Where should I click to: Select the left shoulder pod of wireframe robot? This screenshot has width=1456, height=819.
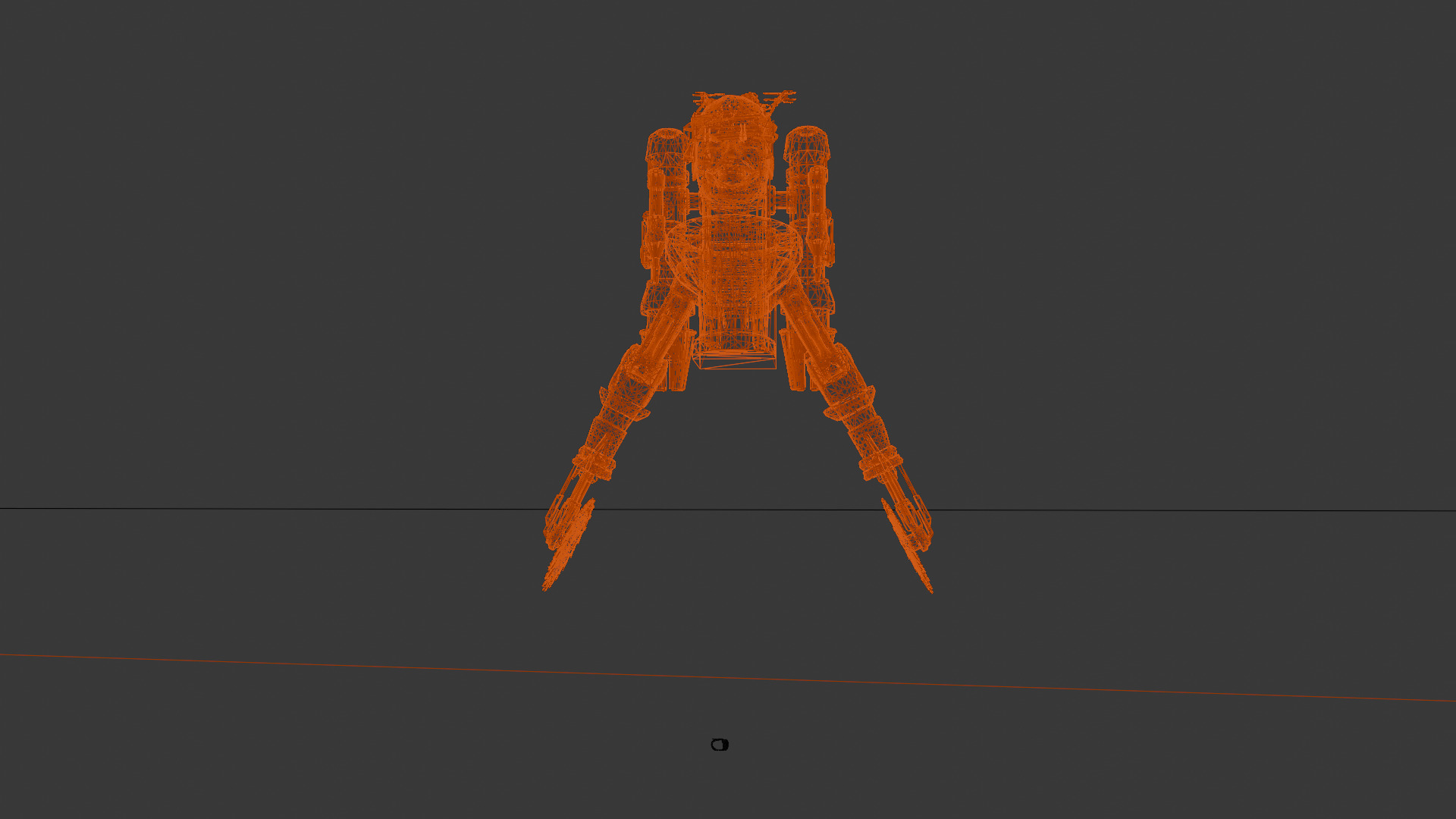coord(666,149)
